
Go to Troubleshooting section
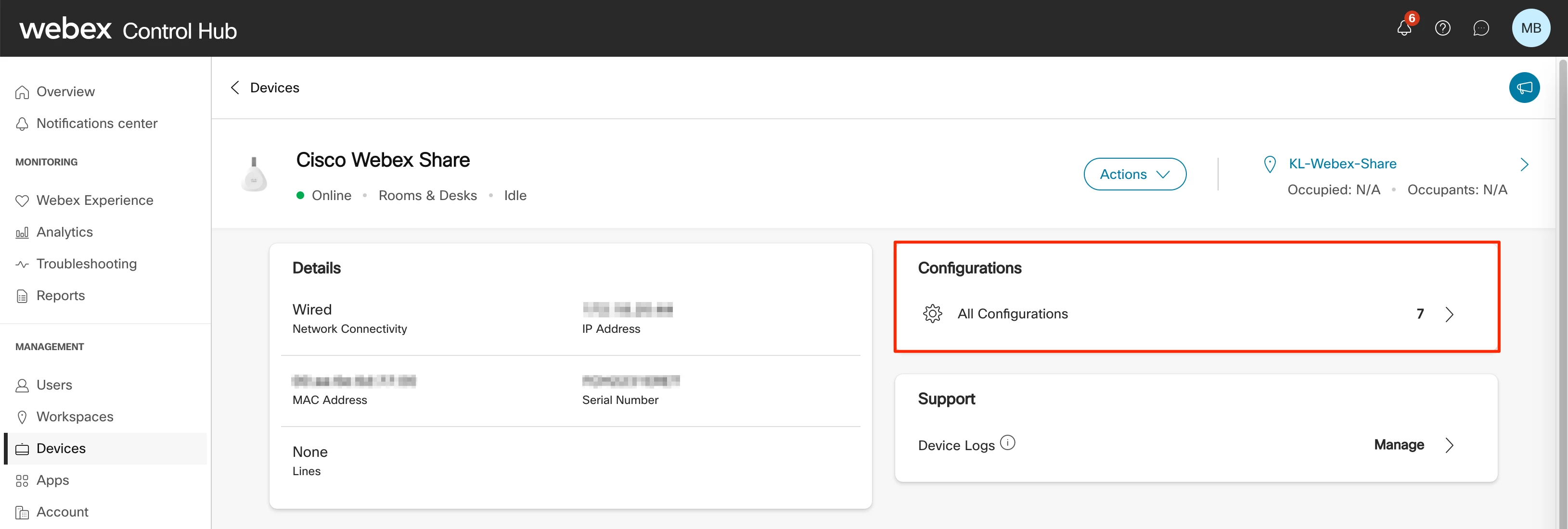(x=87, y=264)
